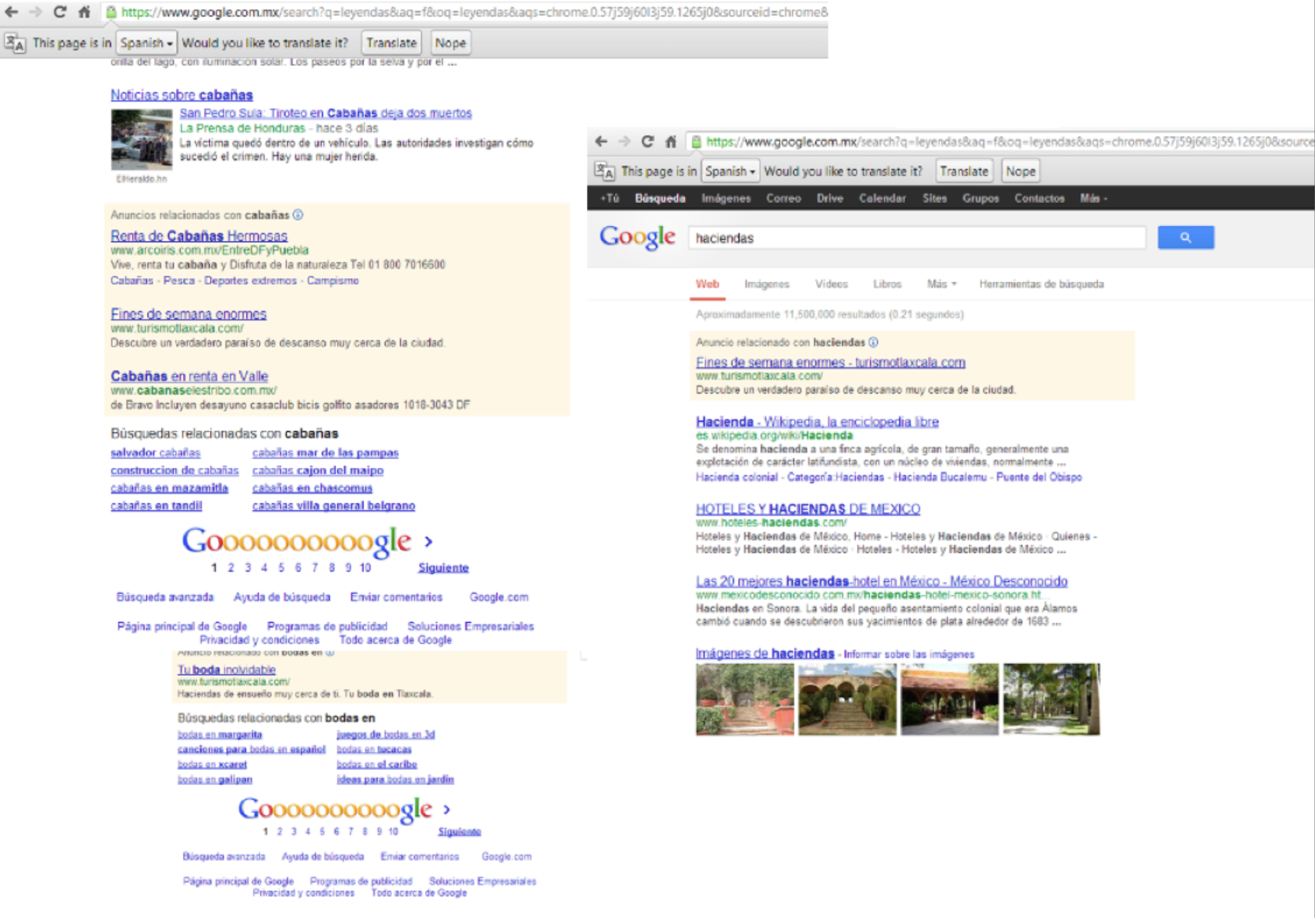Click the news photo thumbnail from ElHeraldo.hn
This screenshot has width=1315, height=924.
pyautogui.click(x=142, y=140)
